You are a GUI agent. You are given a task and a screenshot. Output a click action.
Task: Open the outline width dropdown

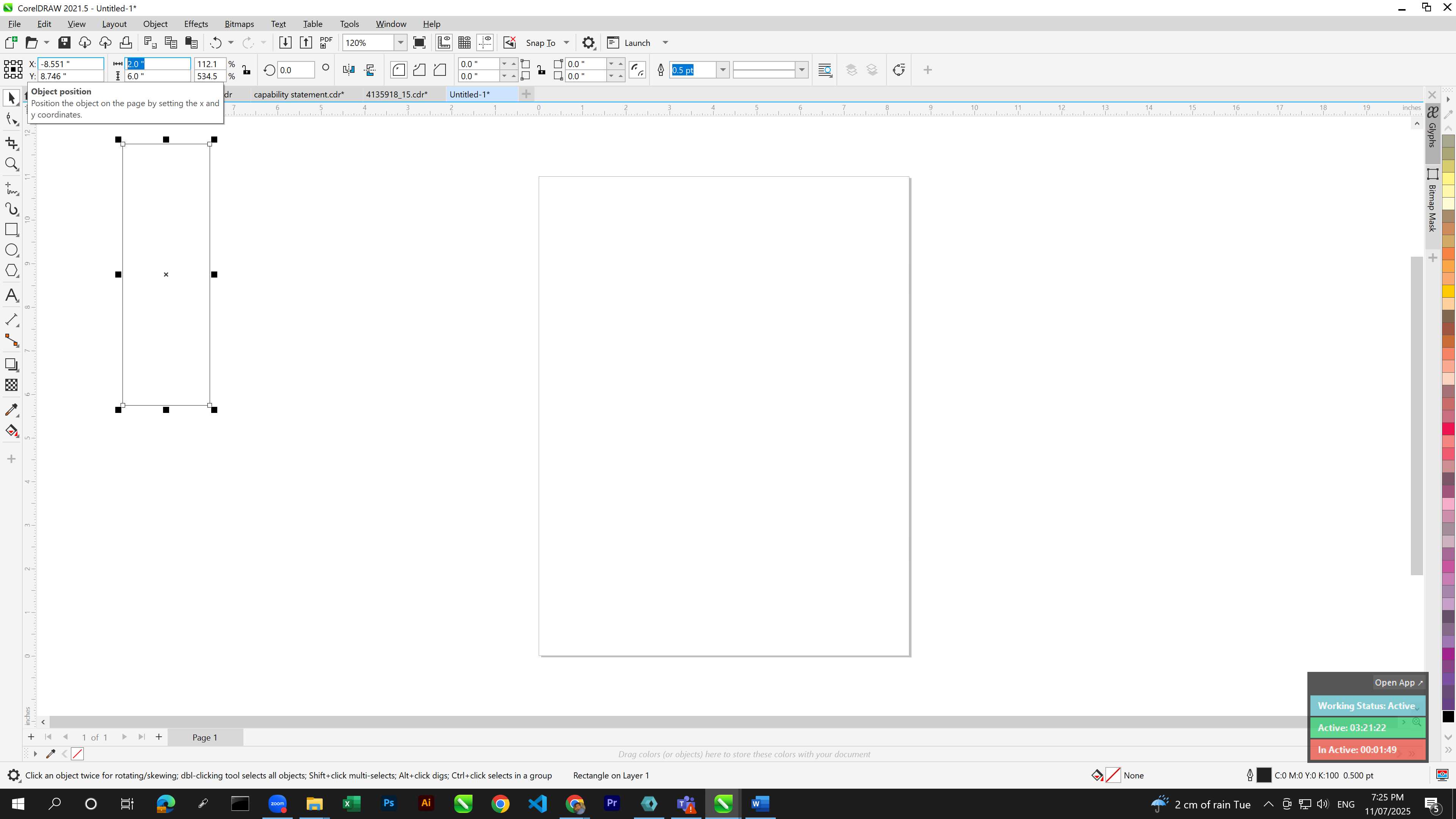[x=722, y=70]
